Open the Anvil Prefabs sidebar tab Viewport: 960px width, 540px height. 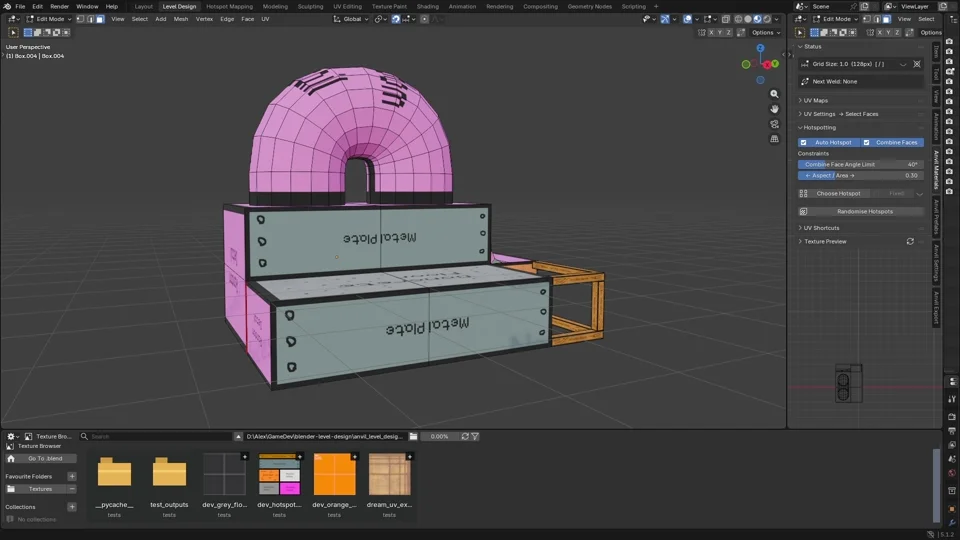936,217
